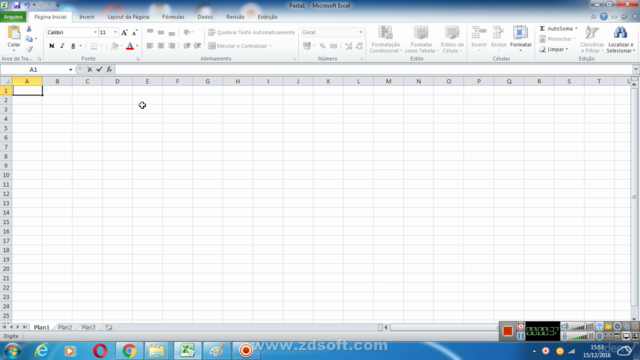640x360 pixels.
Task: Increase the indent
Action: 198,46
